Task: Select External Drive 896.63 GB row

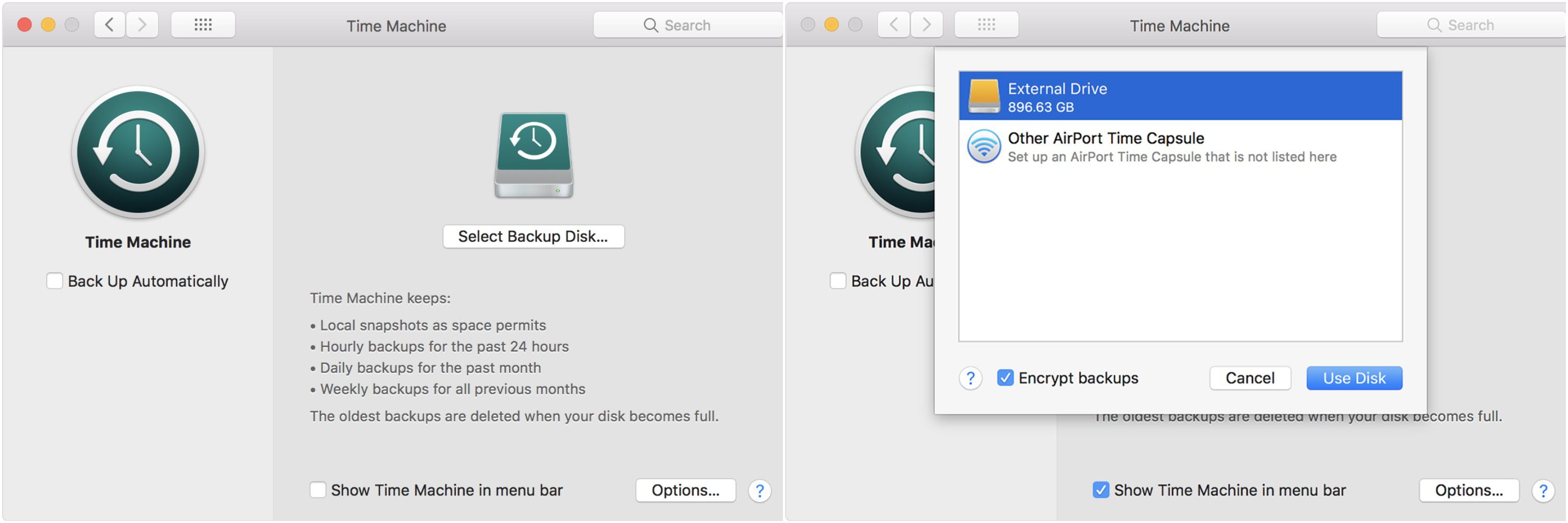Action: click(x=1180, y=96)
